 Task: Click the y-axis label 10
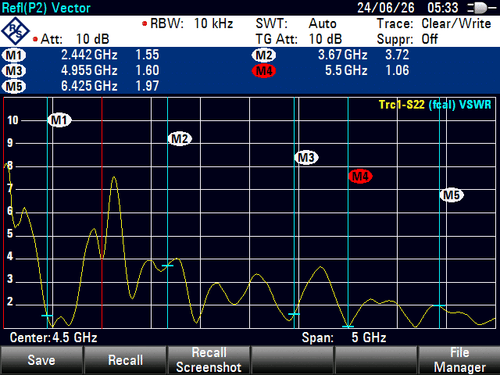coord(13,120)
